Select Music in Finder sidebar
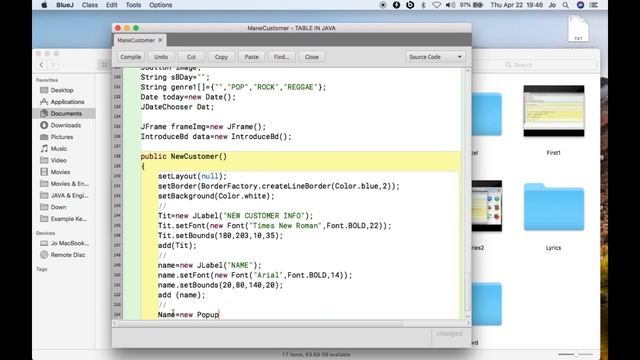The image size is (640, 360). [x=58, y=149]
